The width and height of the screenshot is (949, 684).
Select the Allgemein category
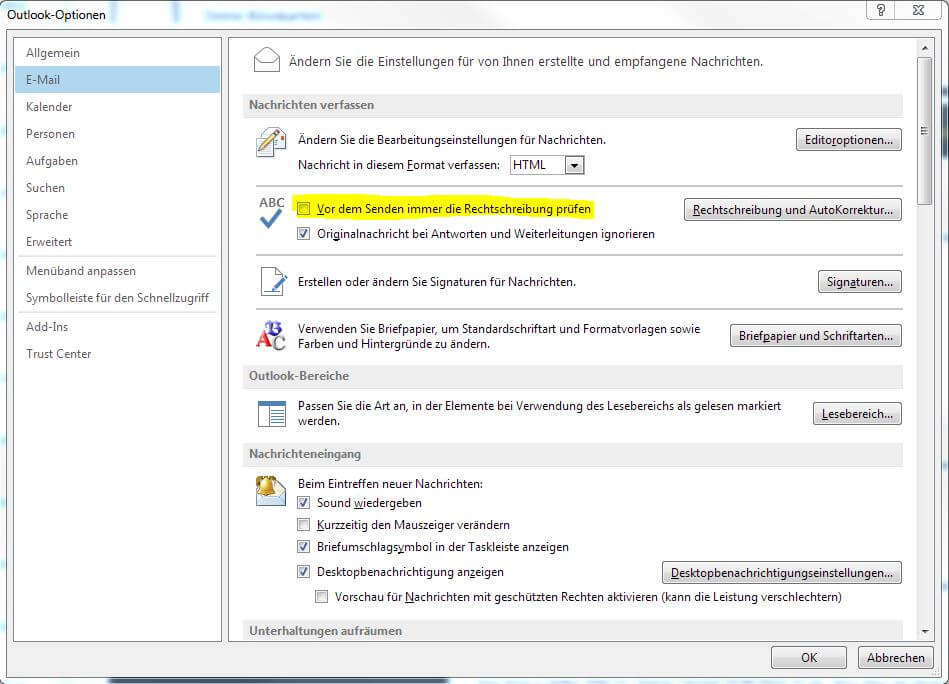[x=117, y=53]
